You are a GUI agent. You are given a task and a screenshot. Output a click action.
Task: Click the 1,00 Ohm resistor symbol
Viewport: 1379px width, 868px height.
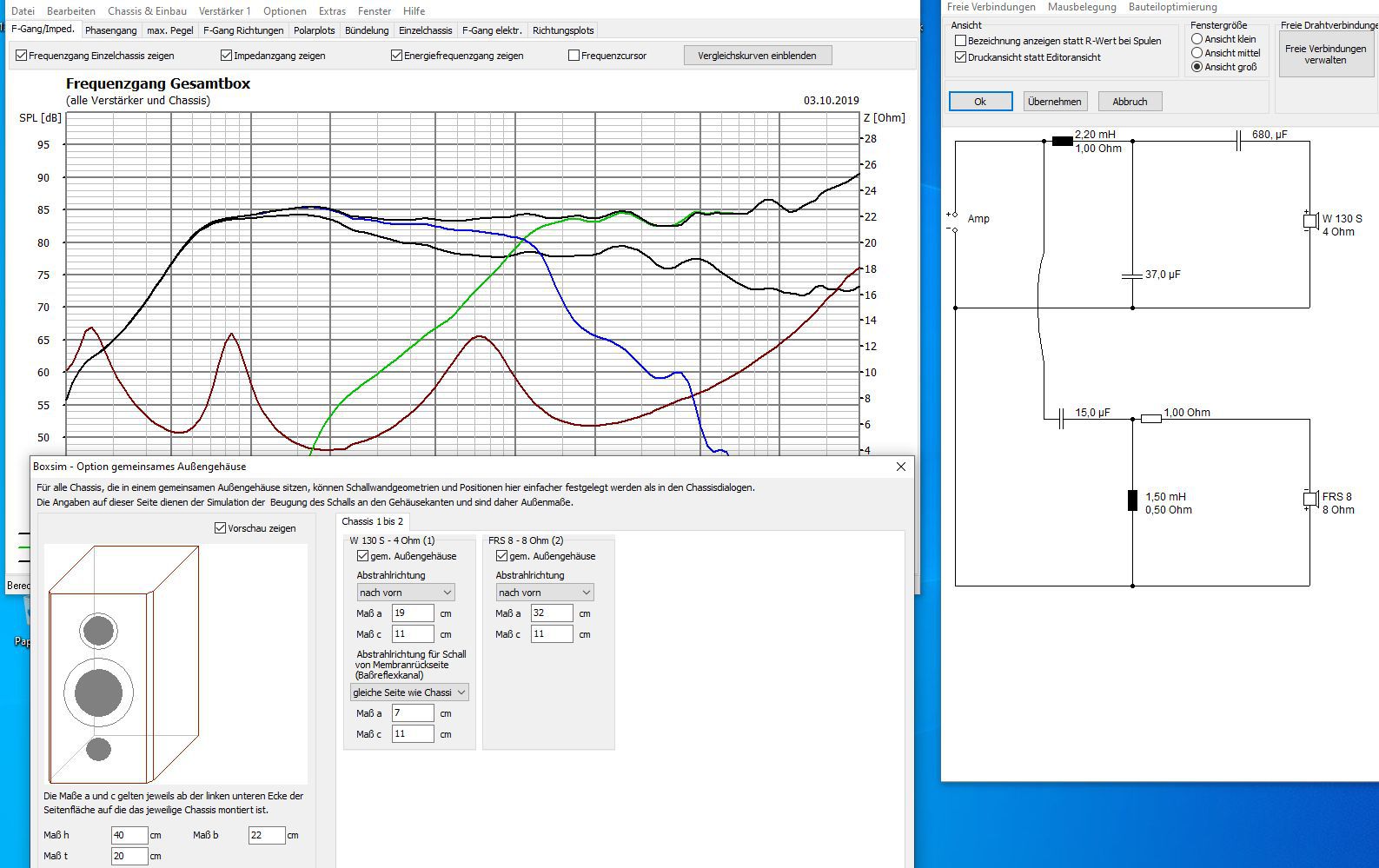1150,419
